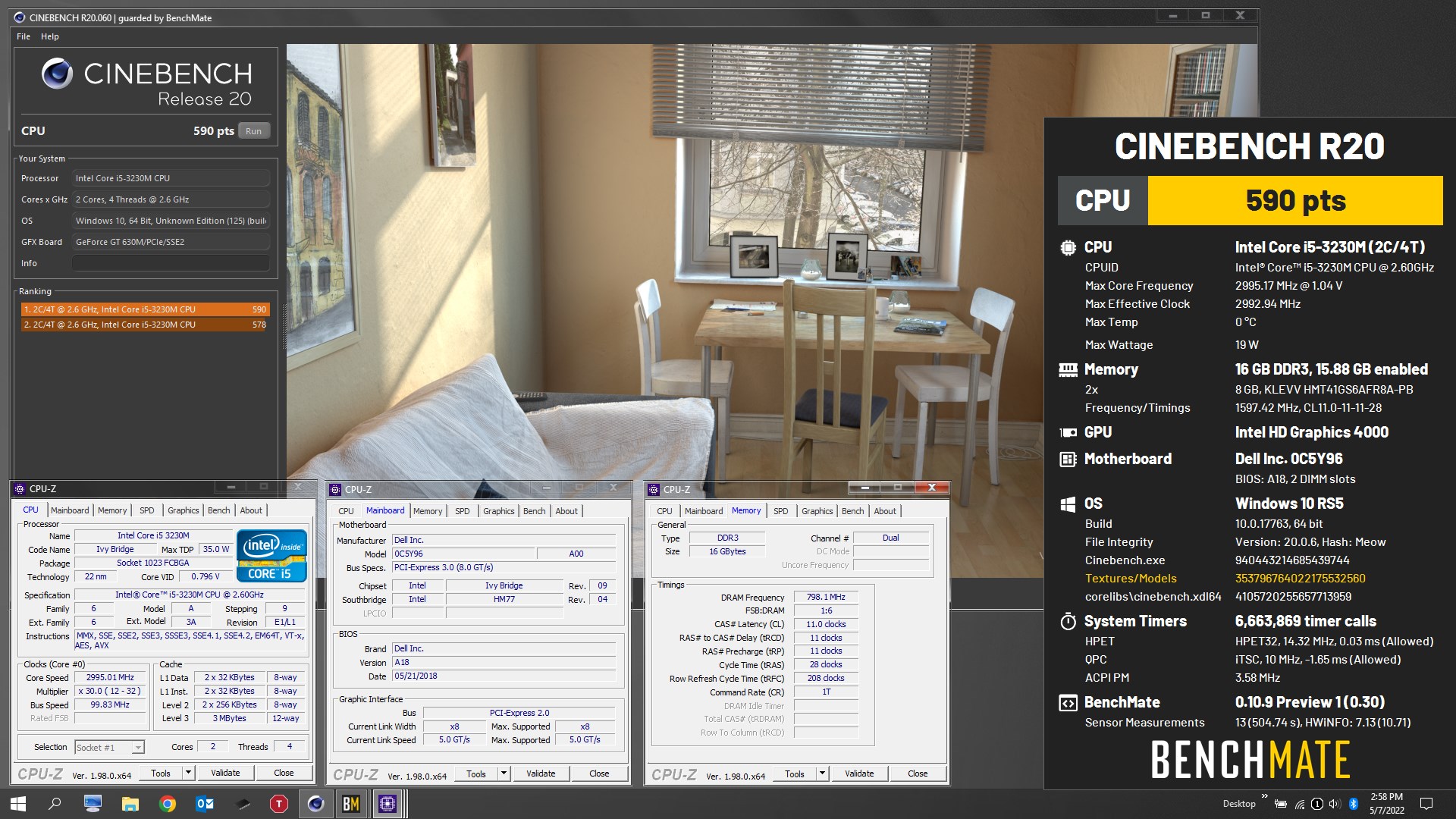This screenshot has width=1456, height=819.
Task: Click the Intel Core i5 inside badge in CPU-Z
Action: click(271, 556)
